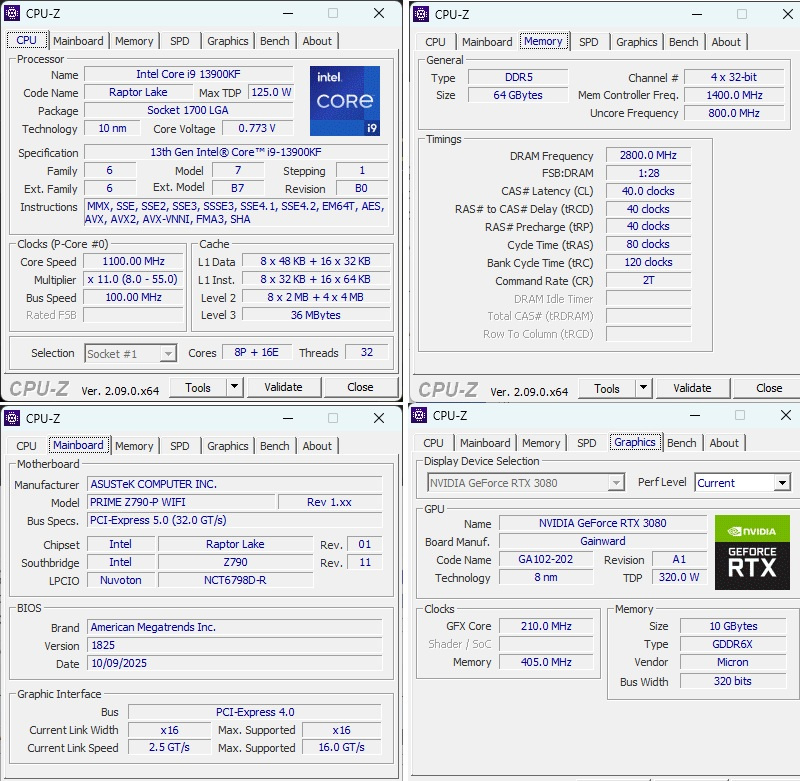Open Mainboard tab in the CPU window
This screenshot has width=800, height=781.
(x=78, y=41)
